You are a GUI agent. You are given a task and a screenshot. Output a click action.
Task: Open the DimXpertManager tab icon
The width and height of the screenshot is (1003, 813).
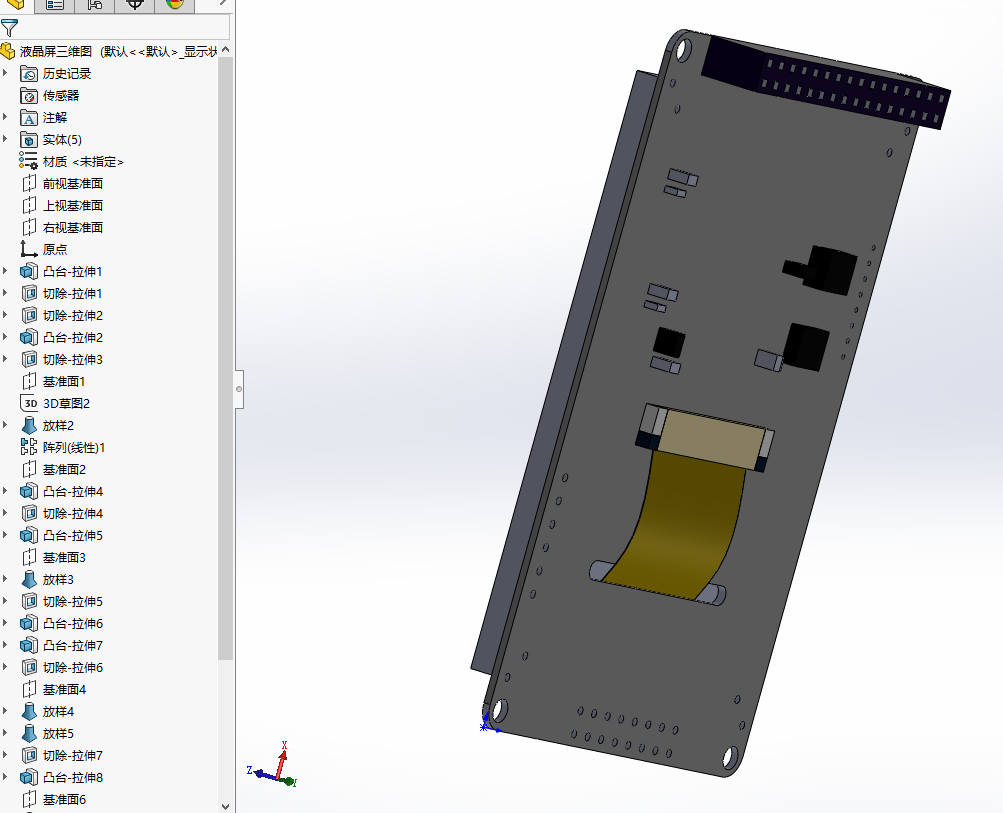click(135, 4)
